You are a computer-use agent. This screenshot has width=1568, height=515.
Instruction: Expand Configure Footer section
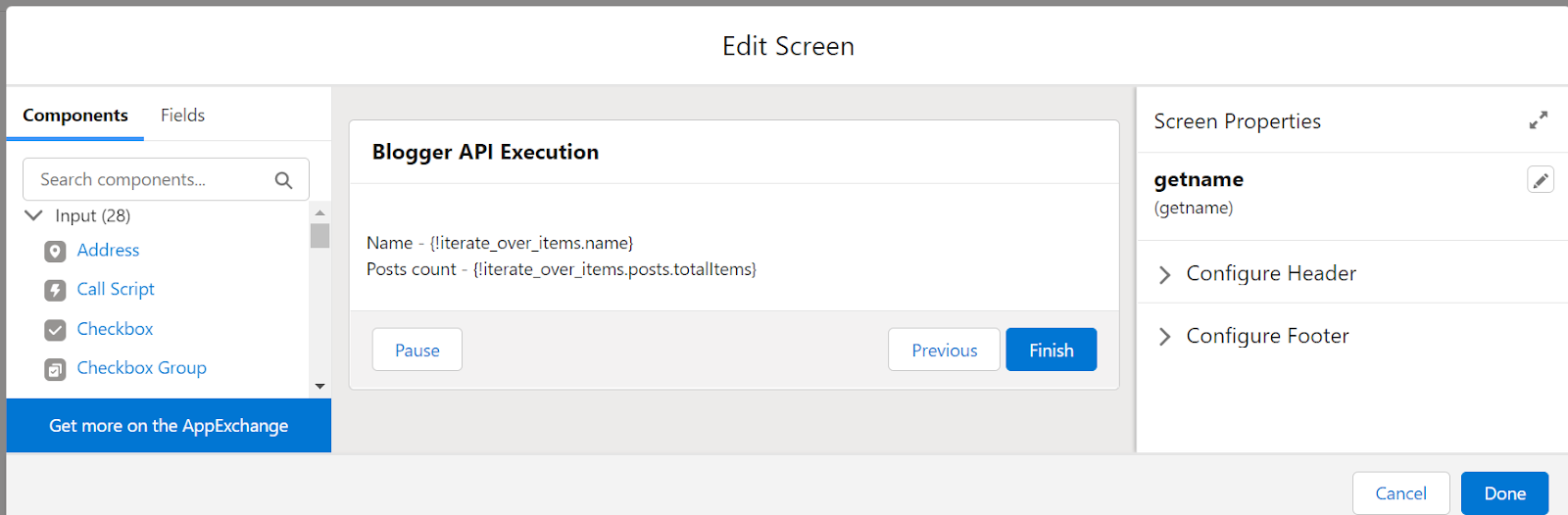1165,337
